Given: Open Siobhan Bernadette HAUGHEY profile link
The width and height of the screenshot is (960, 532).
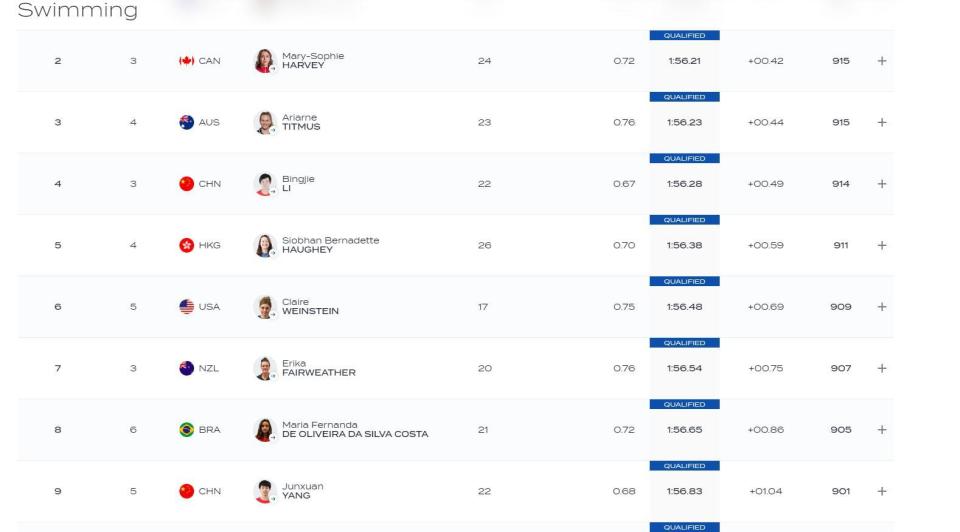Looking at the screenshot, I should (331, 245).
